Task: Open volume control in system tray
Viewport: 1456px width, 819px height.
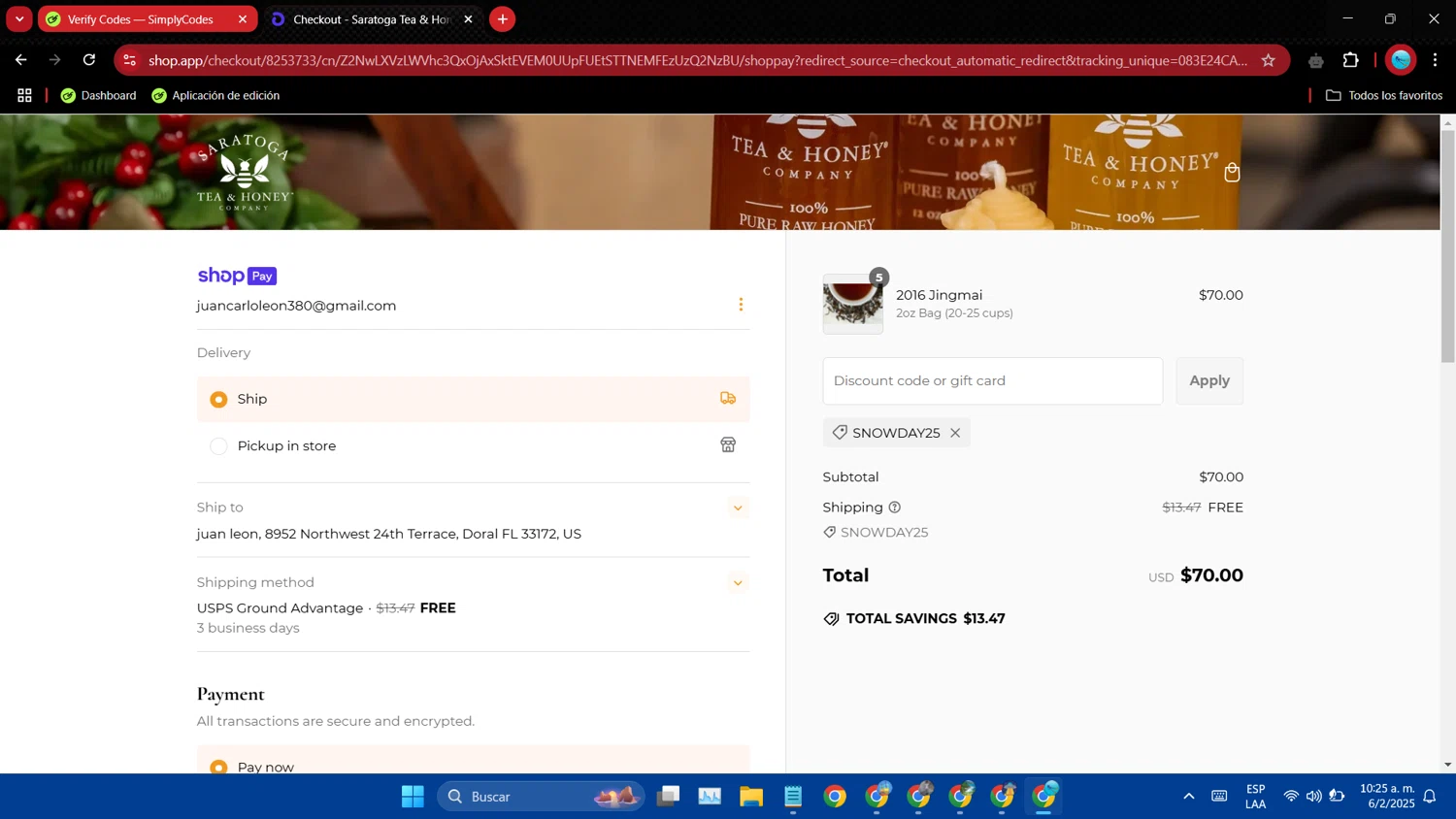Action: pyautogui.click(x=1313, y=797)
